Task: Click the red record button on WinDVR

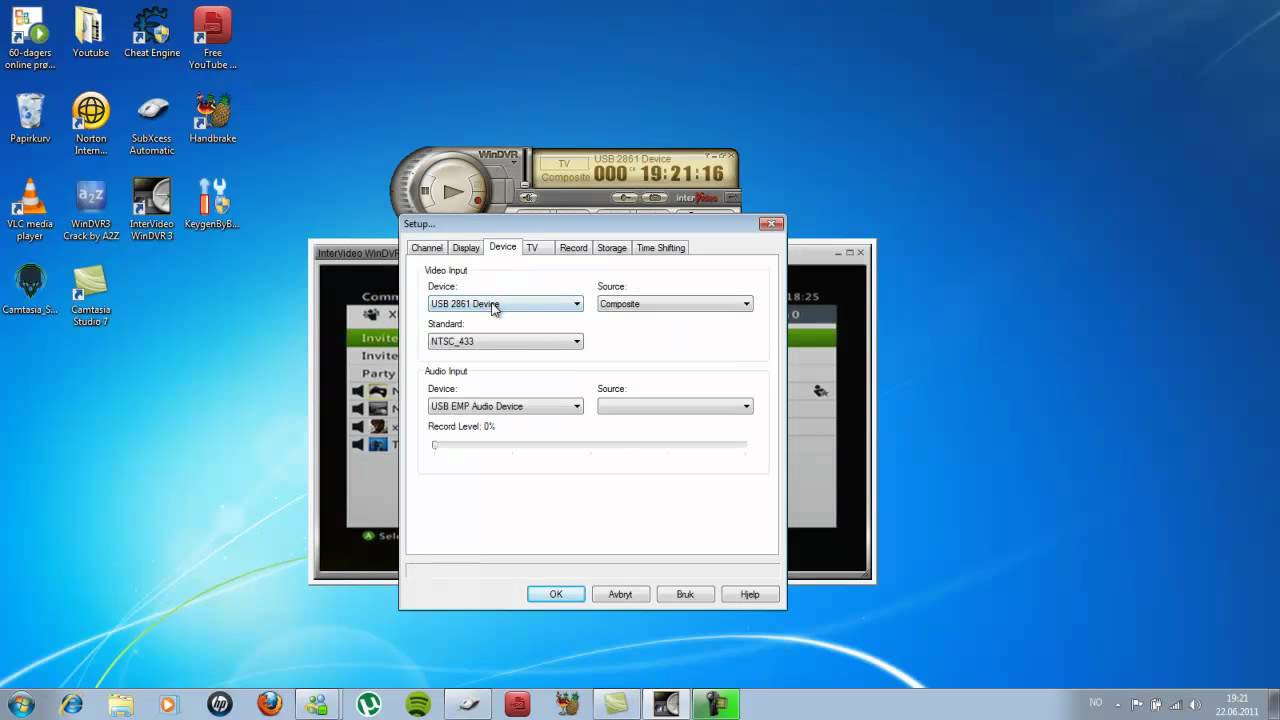Action: (478, 201)
